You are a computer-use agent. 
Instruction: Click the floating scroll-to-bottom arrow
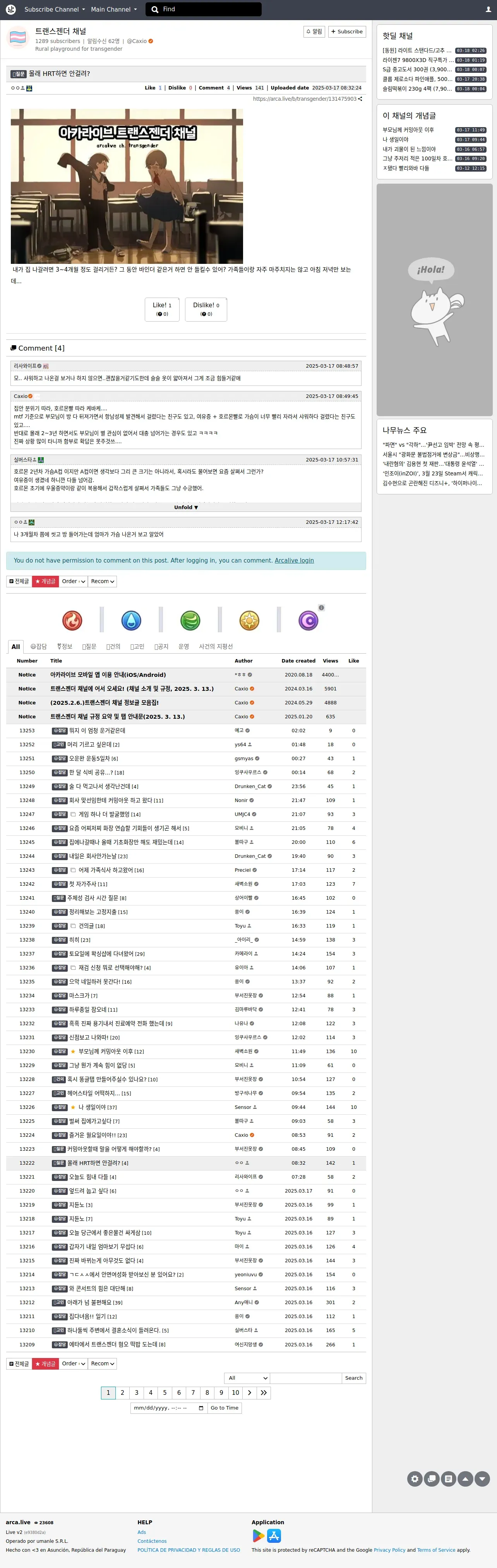[482, 1478]
